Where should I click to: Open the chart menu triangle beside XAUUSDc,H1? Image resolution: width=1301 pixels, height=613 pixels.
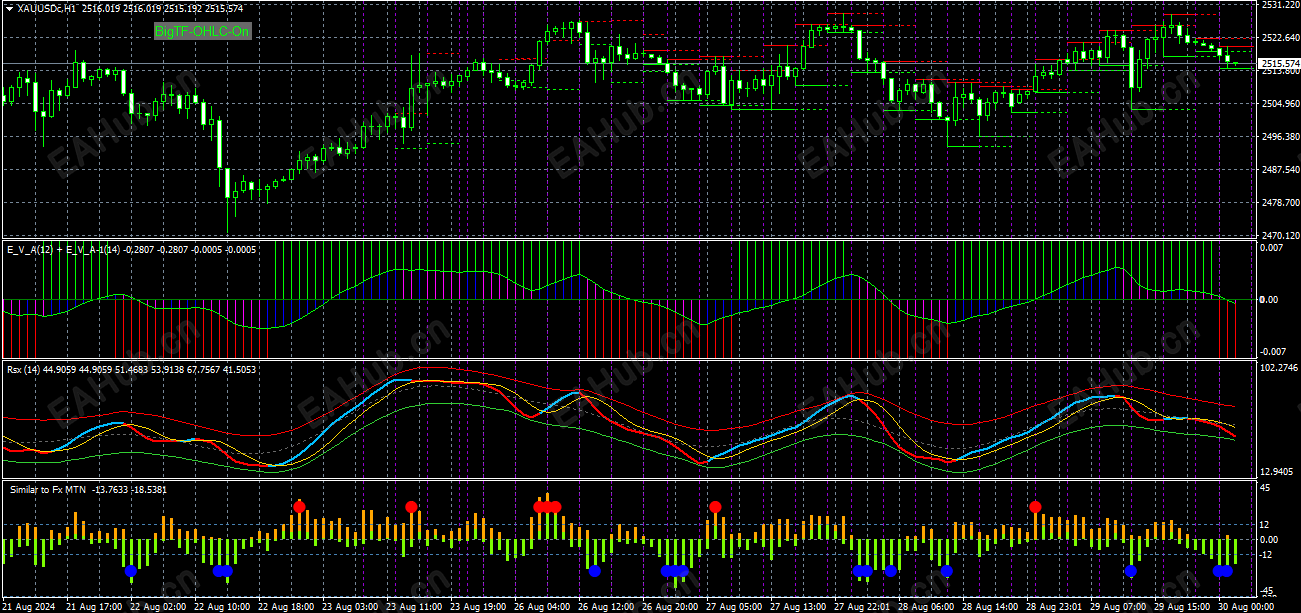coord(10,8)
